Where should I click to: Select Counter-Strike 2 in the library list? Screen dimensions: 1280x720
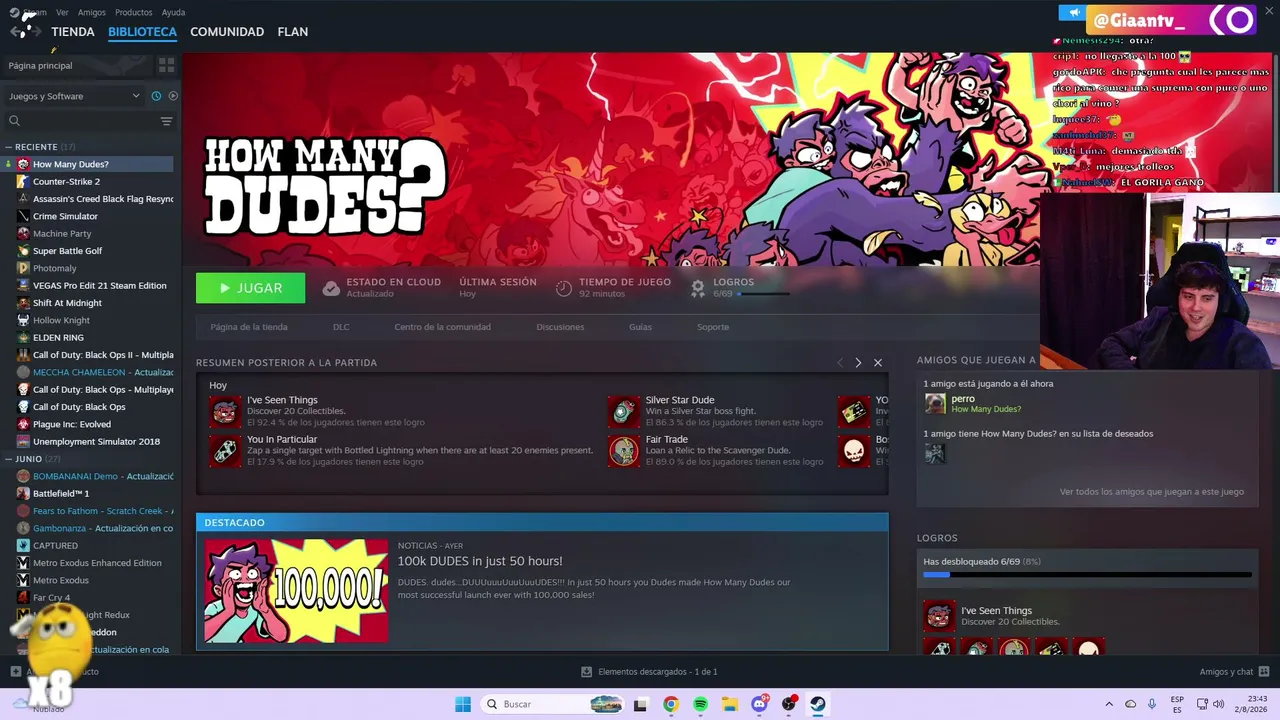66,182
